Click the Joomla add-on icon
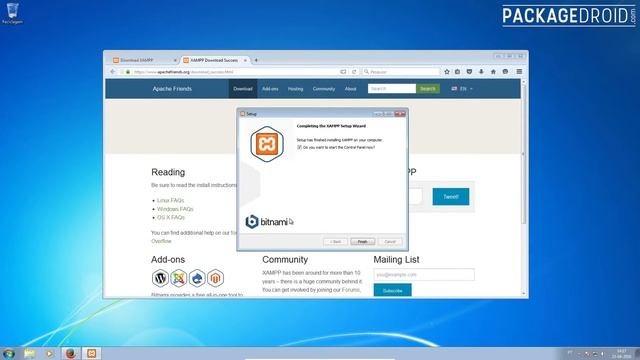 (178, 278)
